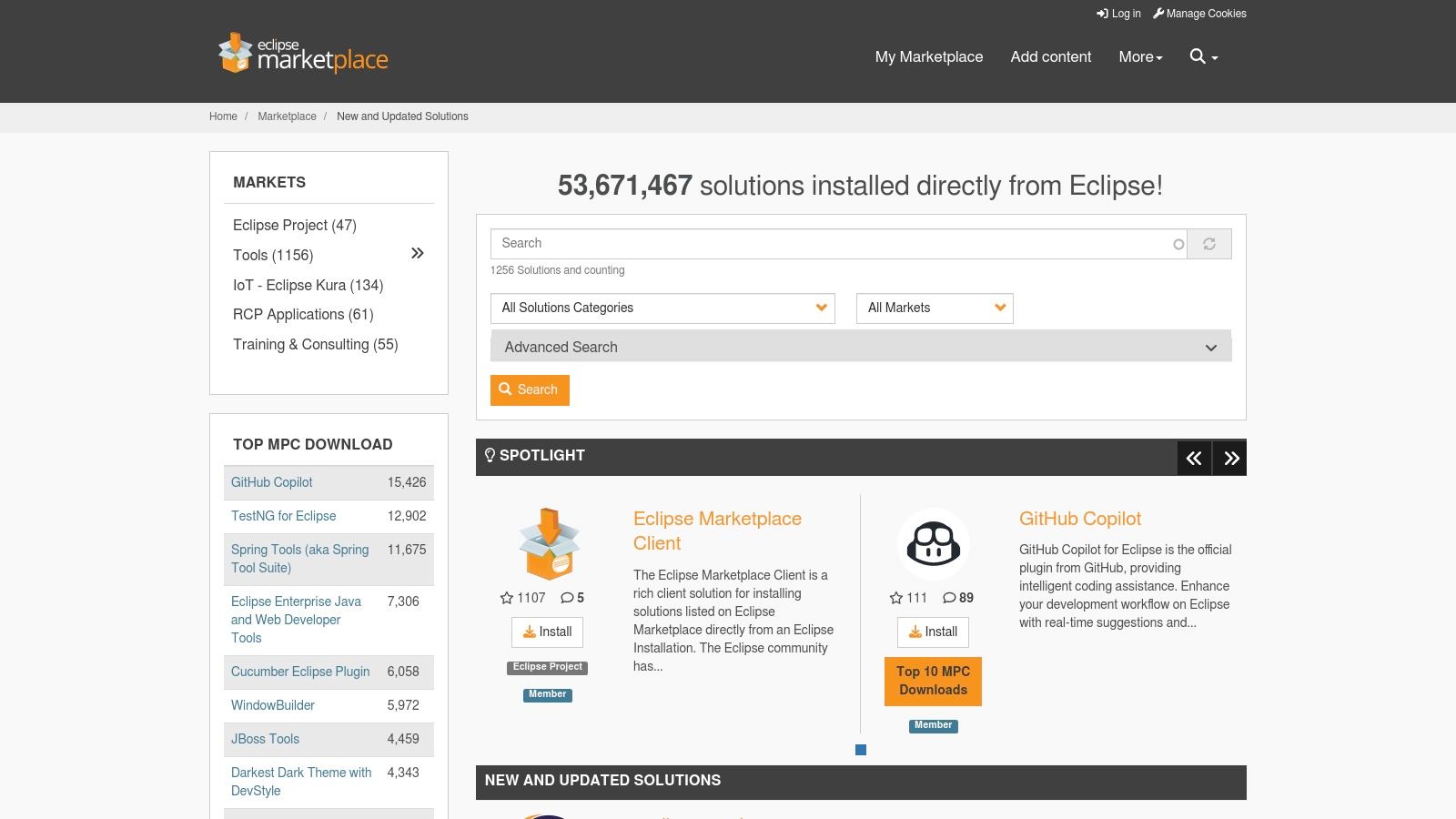This screenshot has width=1456, height=819.
Task: Open the More menu in navigation
Action: [1140, 56]
